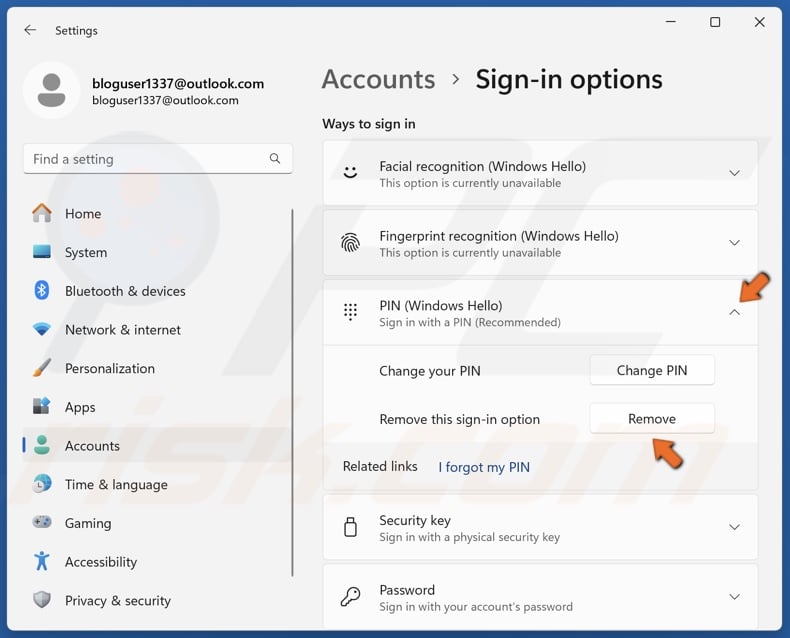790x638 pixels.
Task: Open Privacy & security settings
Action: coord(156,600)
